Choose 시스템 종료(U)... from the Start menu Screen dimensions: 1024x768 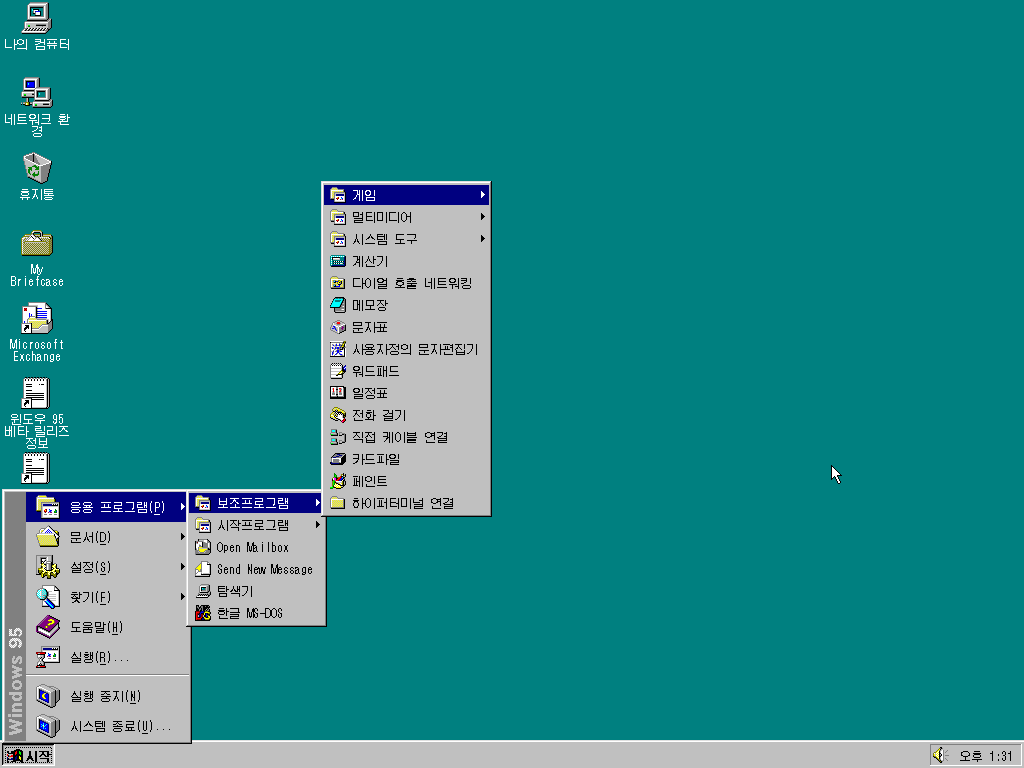pyautogui.click(x=107, y=727)
